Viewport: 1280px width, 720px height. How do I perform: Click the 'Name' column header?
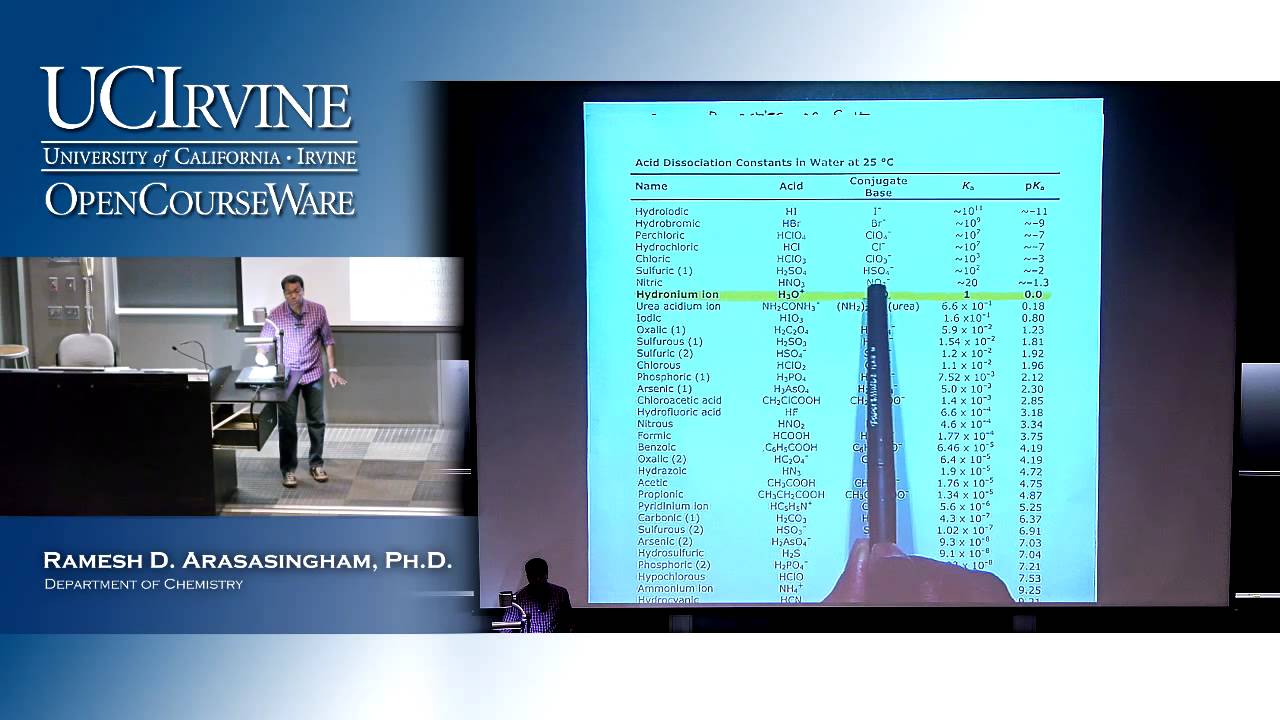click(651, 186)
